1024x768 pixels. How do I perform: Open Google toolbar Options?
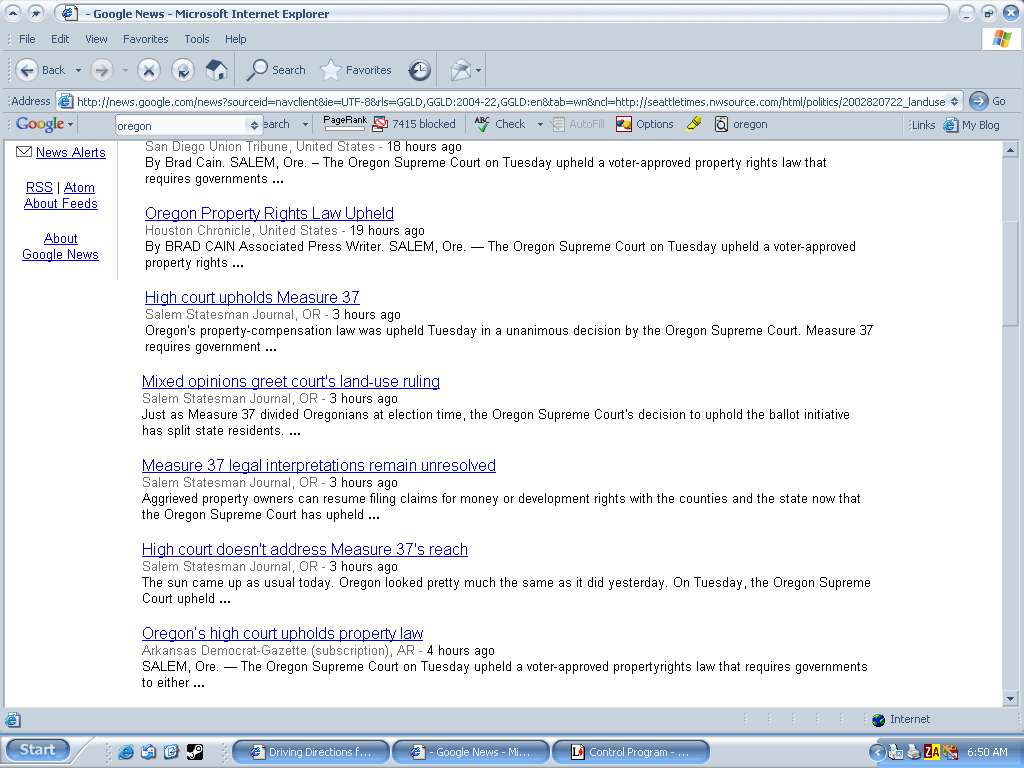pyautogui.click(x=645, y=124)
